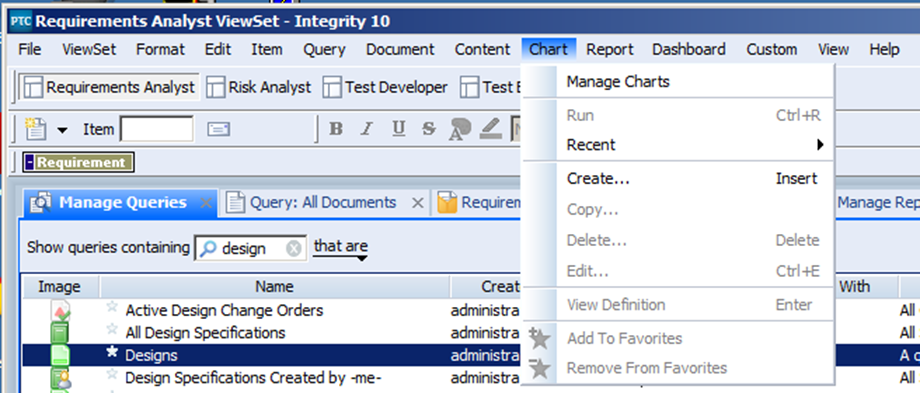Click the view item card icon beside Item field
Viewport: 920px width, 393px height.
[x=218, y=129]
